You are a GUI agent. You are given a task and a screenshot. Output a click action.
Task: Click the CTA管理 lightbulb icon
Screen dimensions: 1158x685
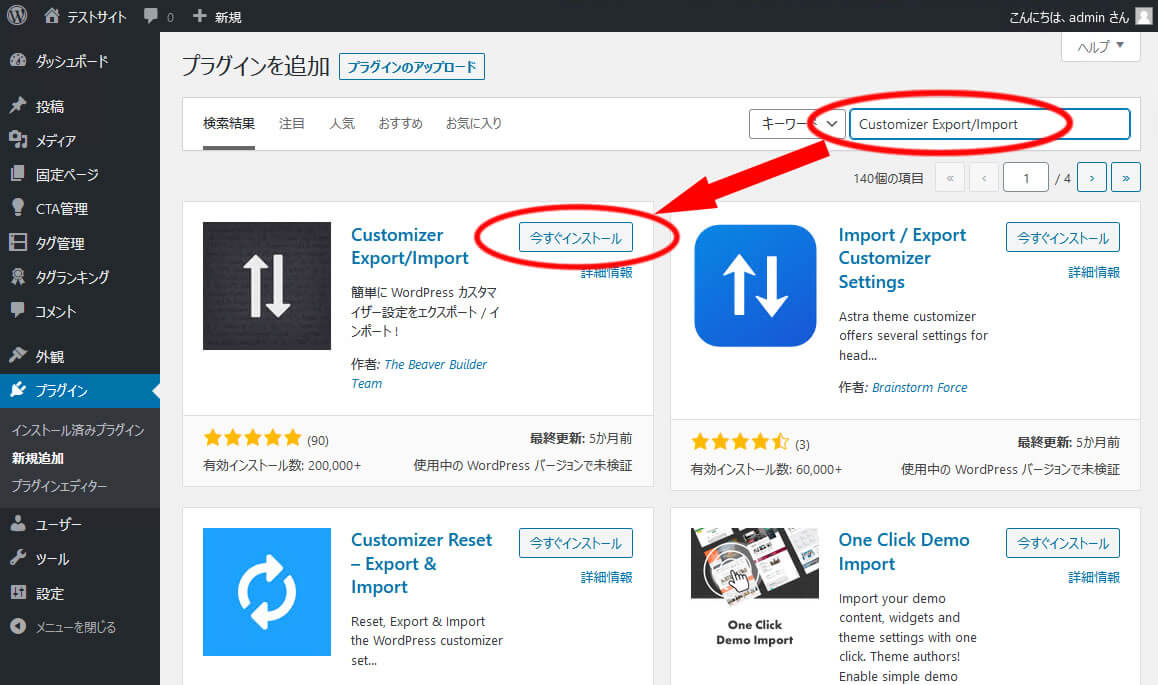pyautogui.click(x=18, y=207)
